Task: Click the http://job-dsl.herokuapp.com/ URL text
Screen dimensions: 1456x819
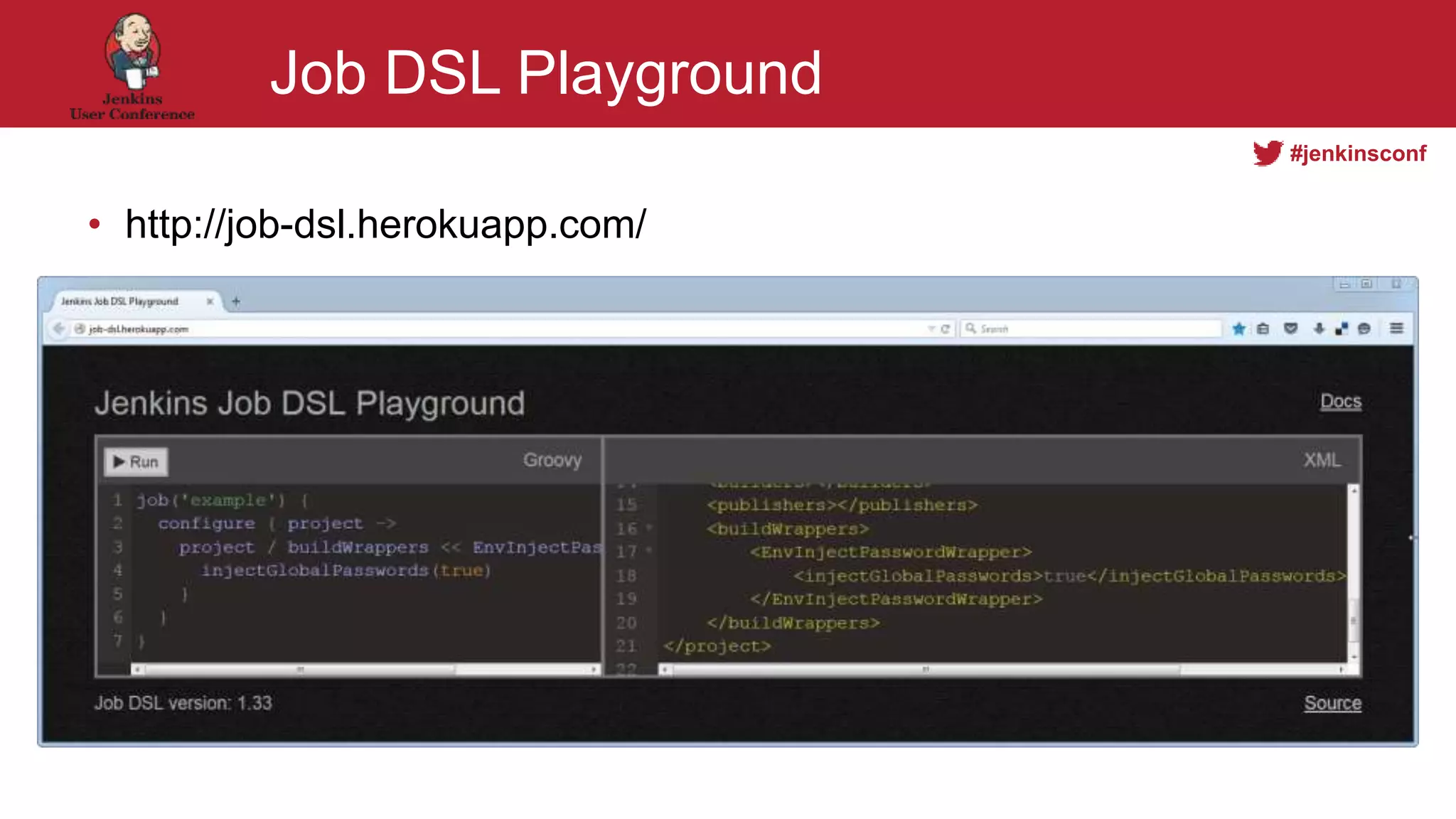Action: pyautogui.click(x=385, y=225)
